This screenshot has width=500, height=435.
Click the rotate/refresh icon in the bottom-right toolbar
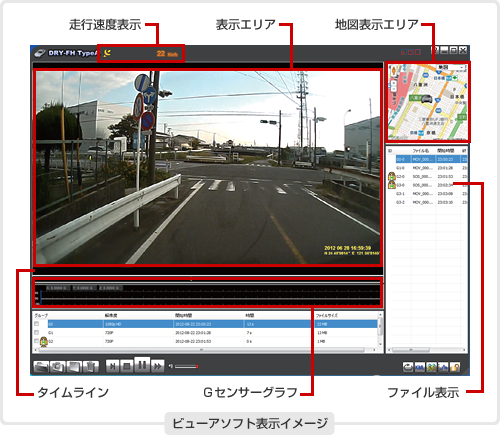click(x=408, y=367)
